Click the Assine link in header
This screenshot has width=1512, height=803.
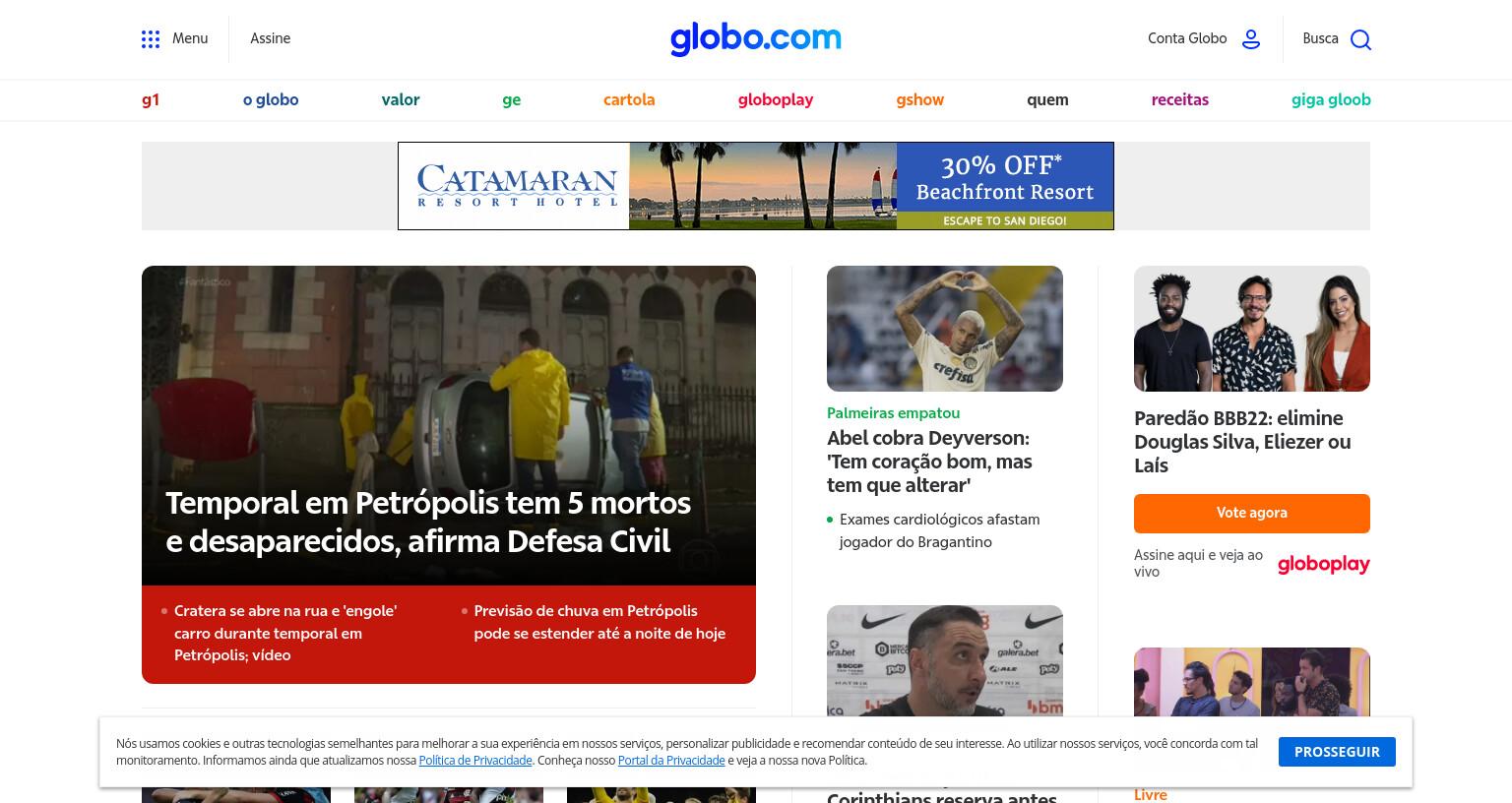coord(270,38)
